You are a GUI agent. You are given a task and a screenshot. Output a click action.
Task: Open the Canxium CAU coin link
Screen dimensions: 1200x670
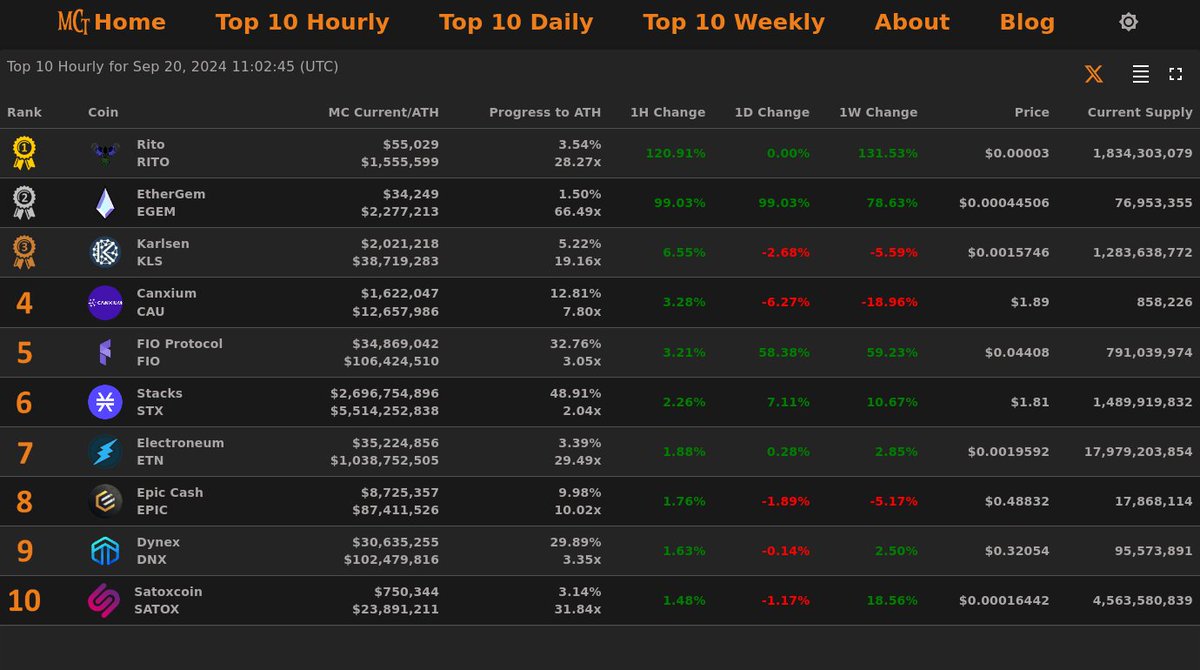pos(166,302)
